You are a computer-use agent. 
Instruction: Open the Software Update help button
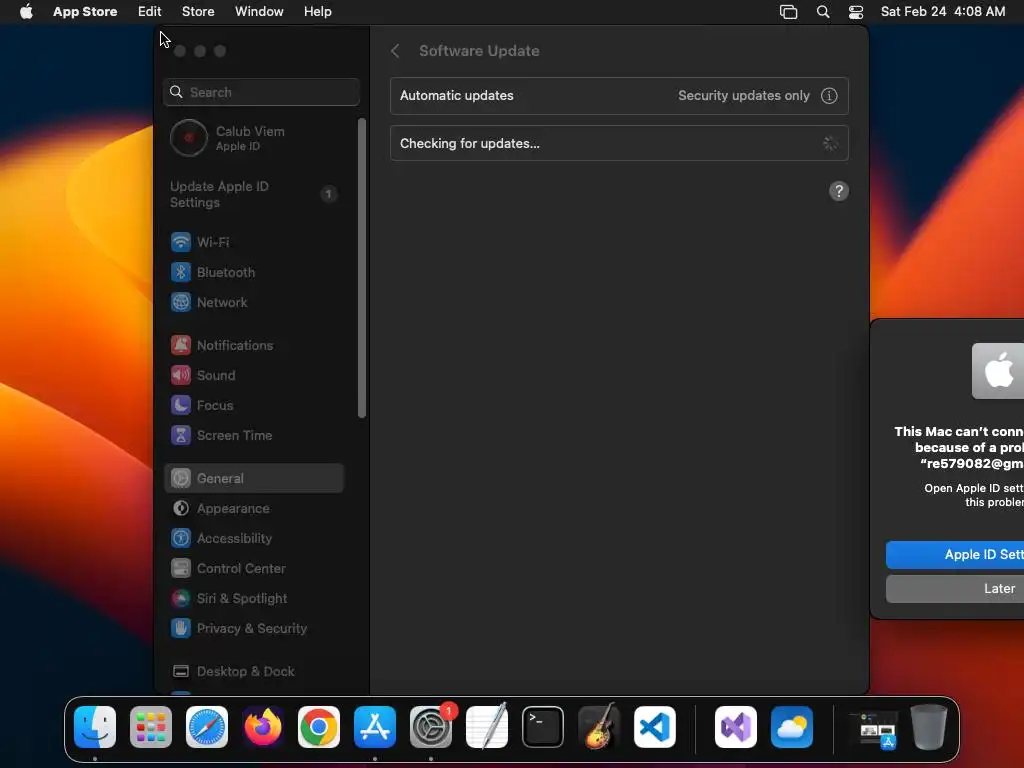839,191
